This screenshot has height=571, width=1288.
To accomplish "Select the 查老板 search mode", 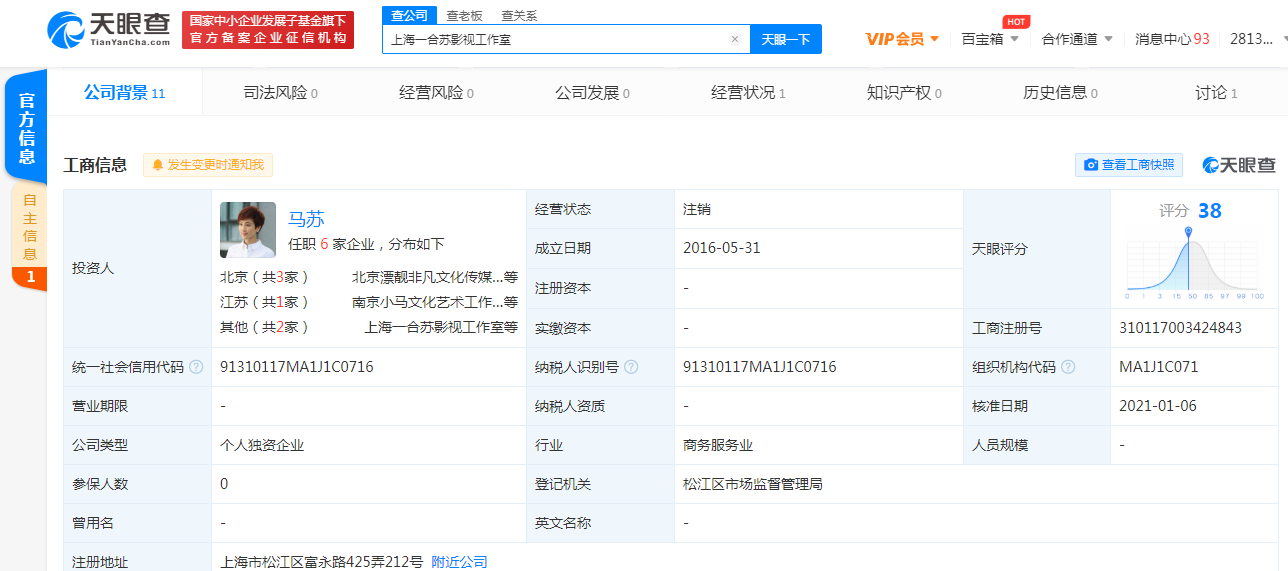I will coord(464,15).
